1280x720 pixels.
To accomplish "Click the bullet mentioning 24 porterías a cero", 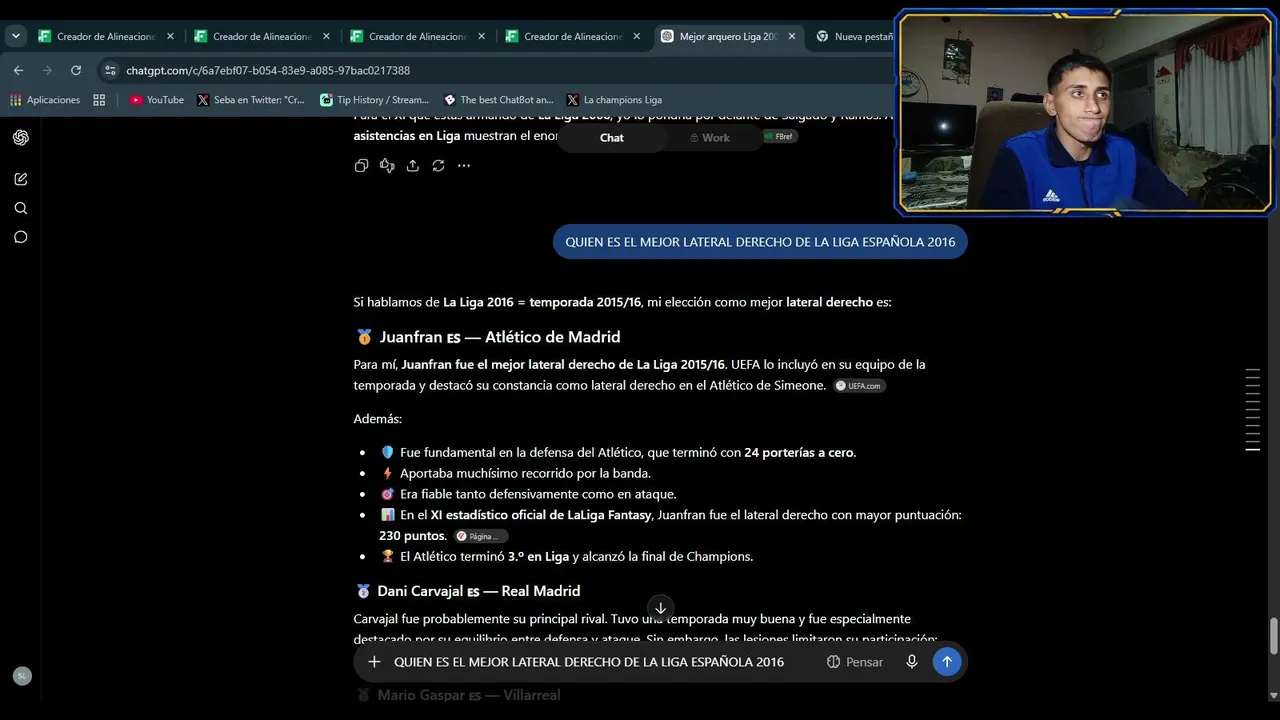I will [618, 453].
